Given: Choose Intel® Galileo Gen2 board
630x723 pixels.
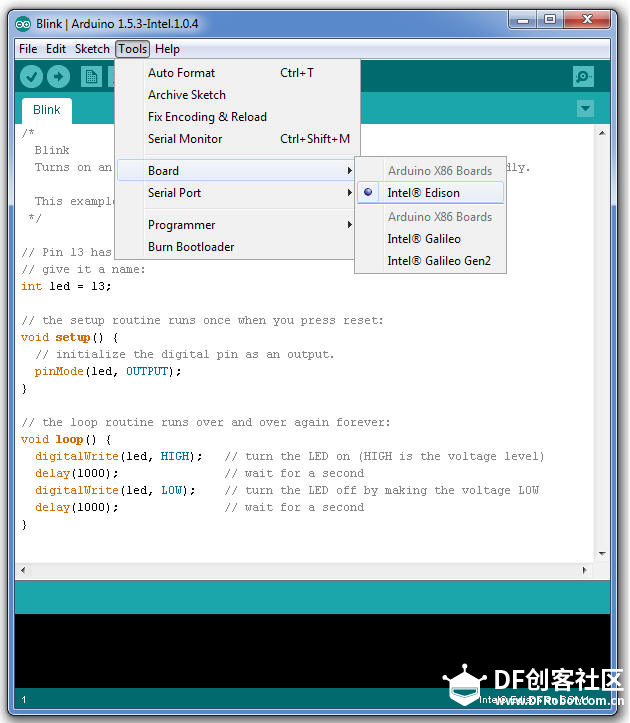Looking at the screenshot, I should coord(430,261).
